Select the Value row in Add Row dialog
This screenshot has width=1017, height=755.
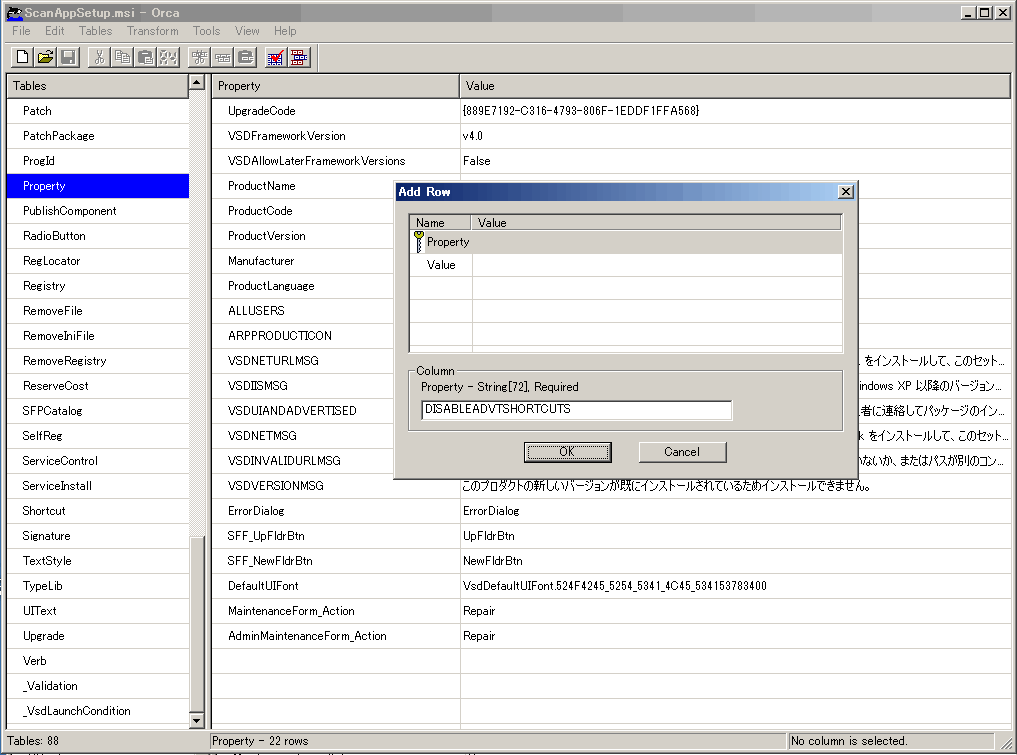[x=626, y=265]
